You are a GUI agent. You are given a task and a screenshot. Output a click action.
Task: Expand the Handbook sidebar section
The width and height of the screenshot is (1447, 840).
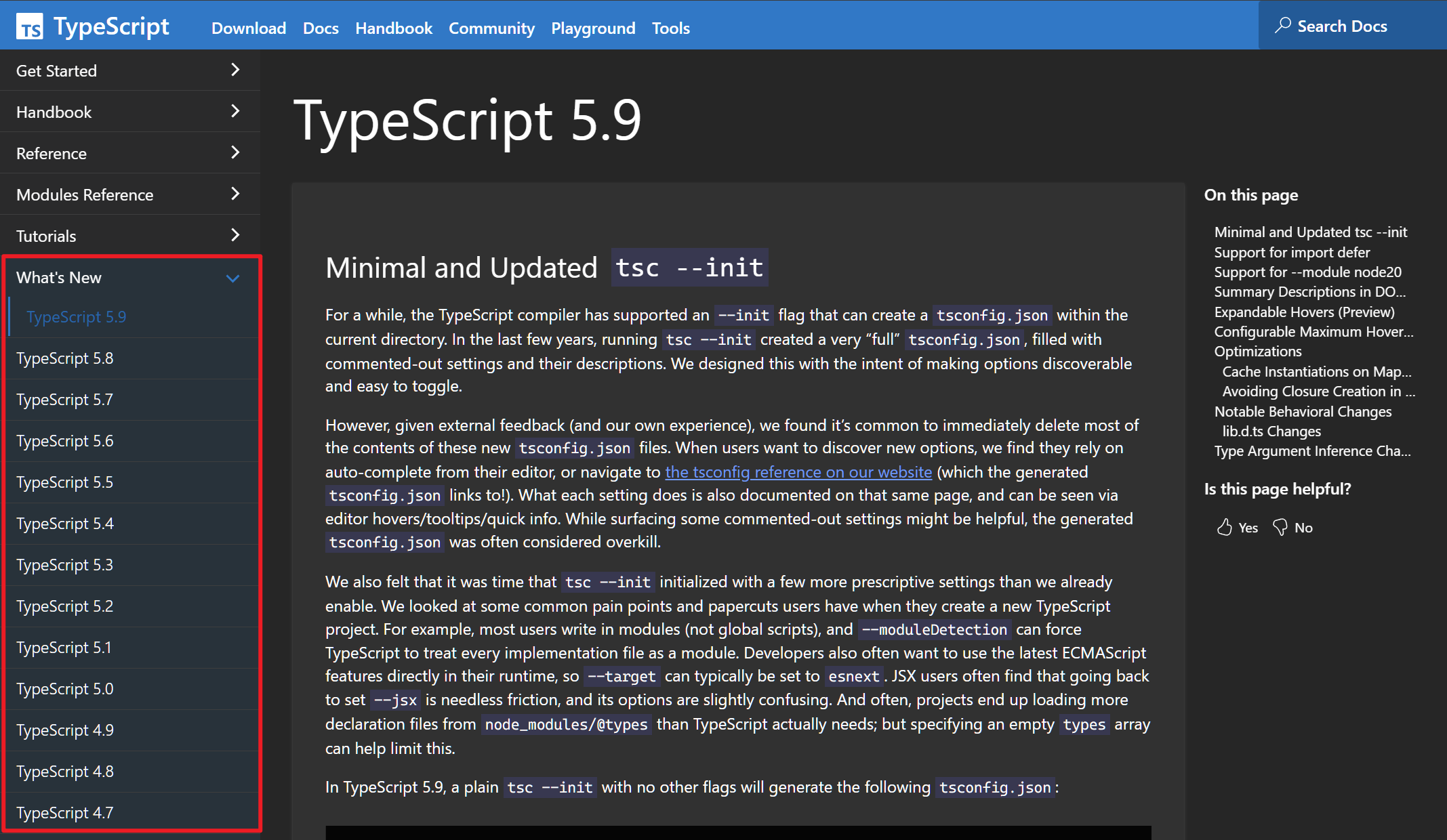[x=235, y=111]
